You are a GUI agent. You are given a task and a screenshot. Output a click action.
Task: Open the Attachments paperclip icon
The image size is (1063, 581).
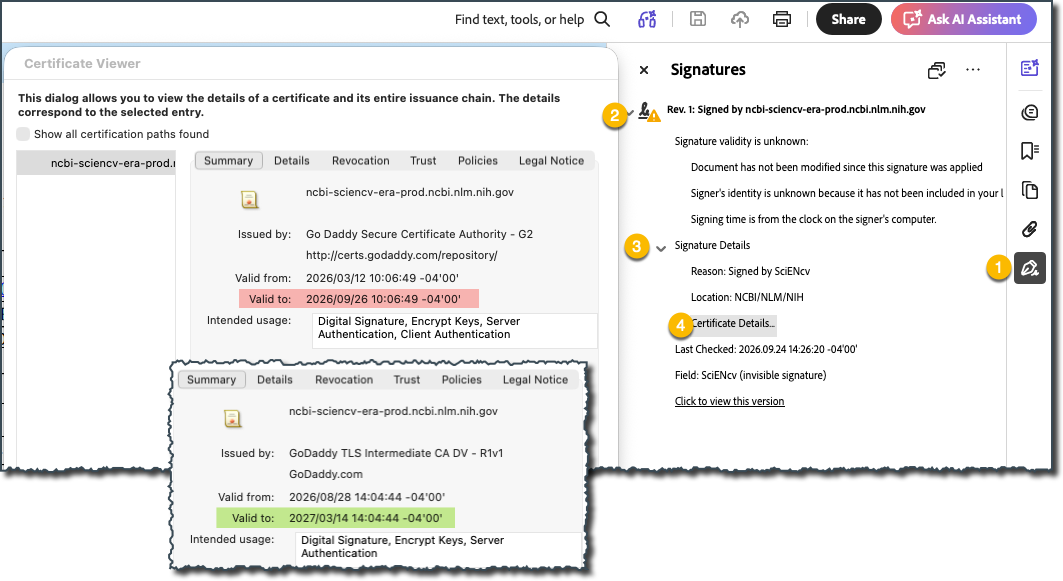pos(1029,229)
